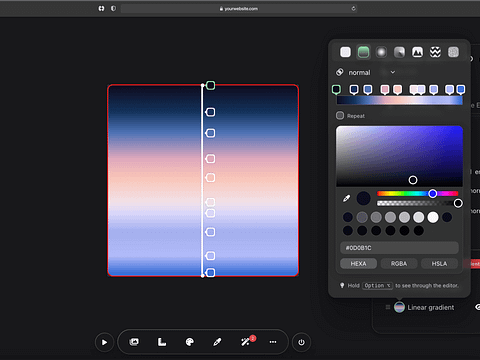Click the #0D0B1C hex value field
The image size is (480, 360).
pyautogui.click(x=399, y=248)
